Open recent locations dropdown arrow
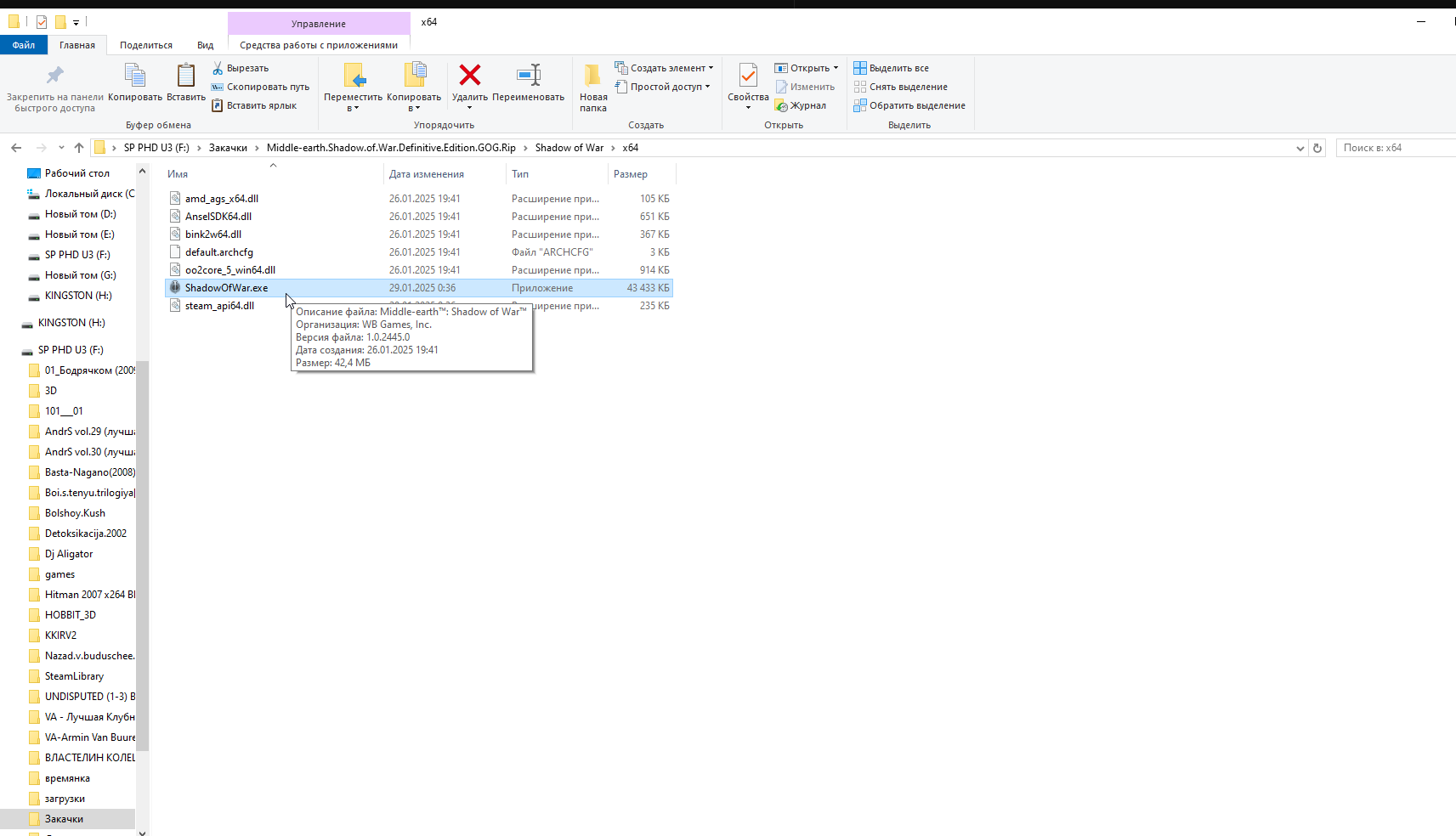1456x836 pixels. (x=62, y=148)
